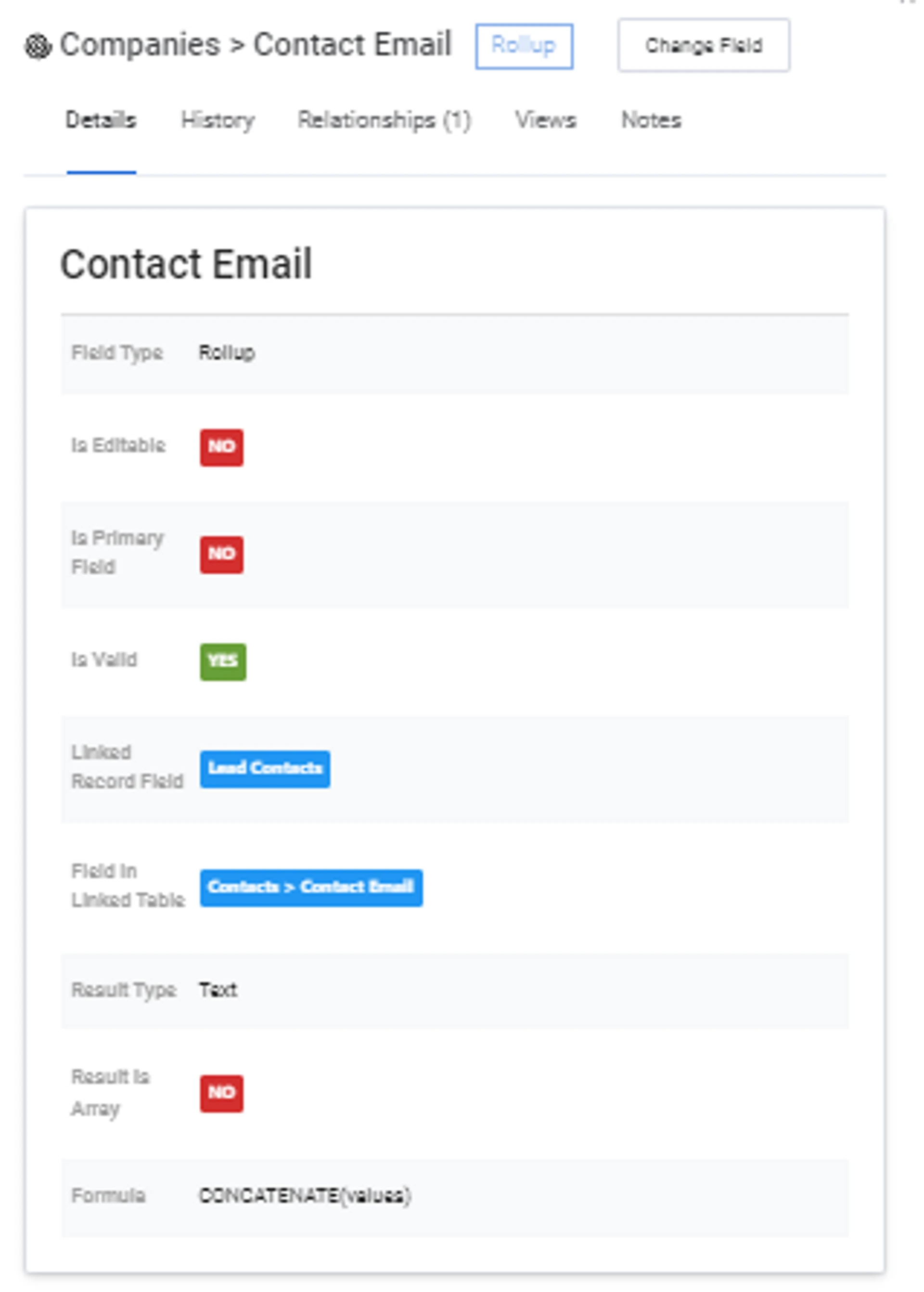Click the Companies table icon in breadcrumb
This screenshot has width=924, height=1292.
click(x=38, y=46)
